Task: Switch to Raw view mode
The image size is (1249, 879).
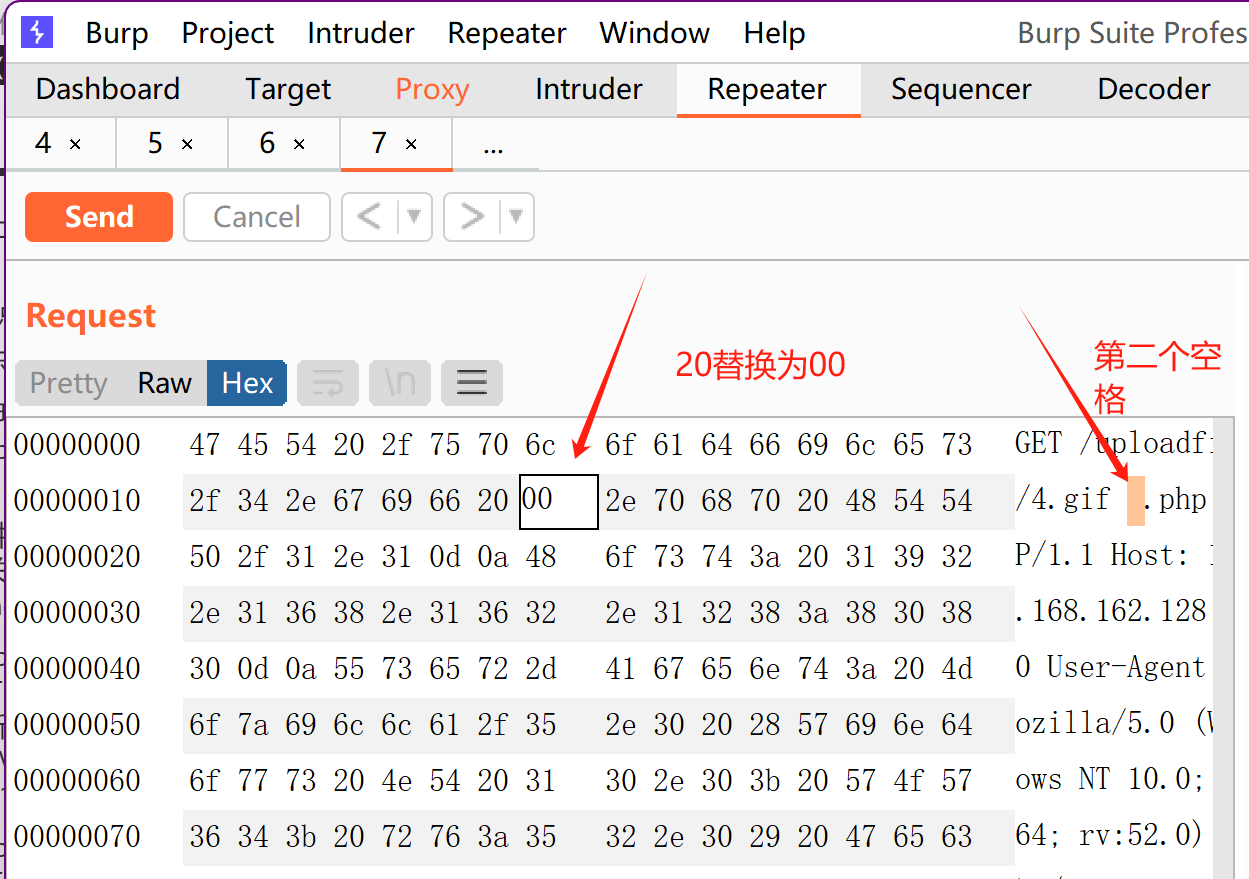Action: (x=165, y=383)
